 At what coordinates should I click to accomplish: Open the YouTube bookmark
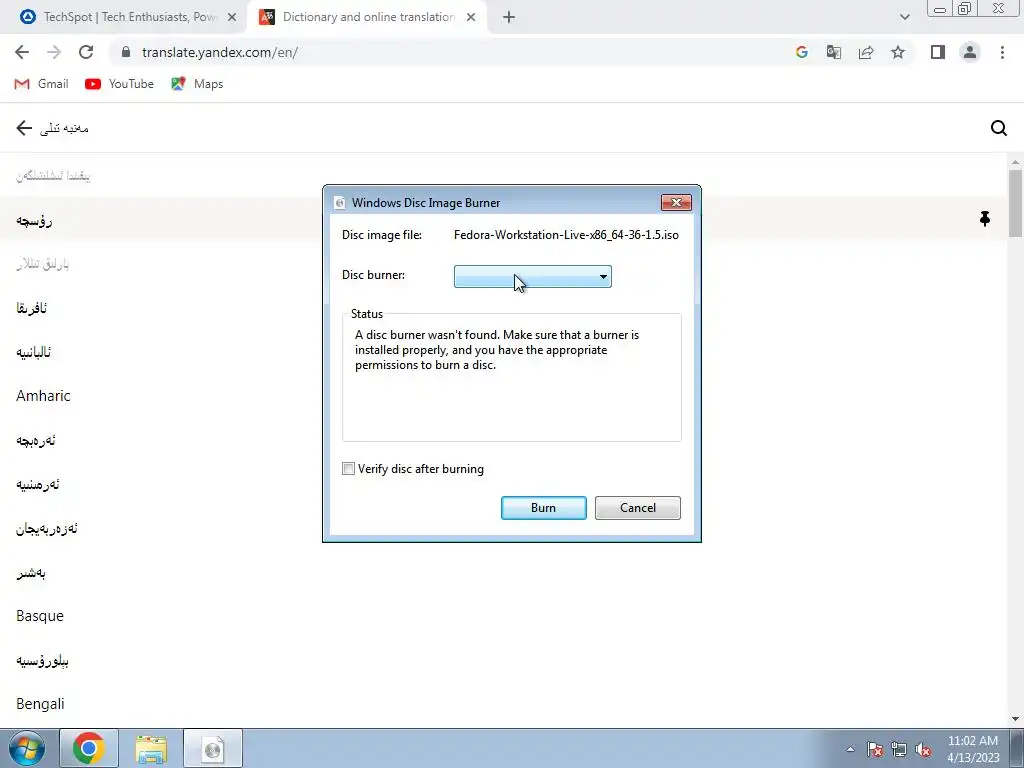(x=119, y=84)
